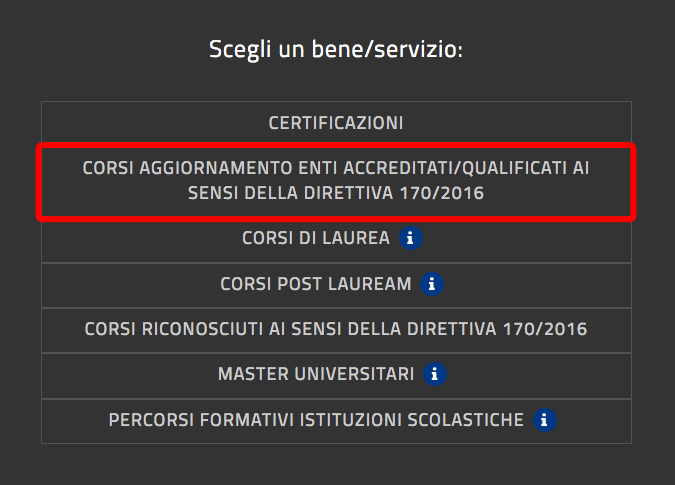The image size is (675, 485).
Task: View info for Percorsi Formativi Istituzioni Scolastiche
Action: [545, 420]
